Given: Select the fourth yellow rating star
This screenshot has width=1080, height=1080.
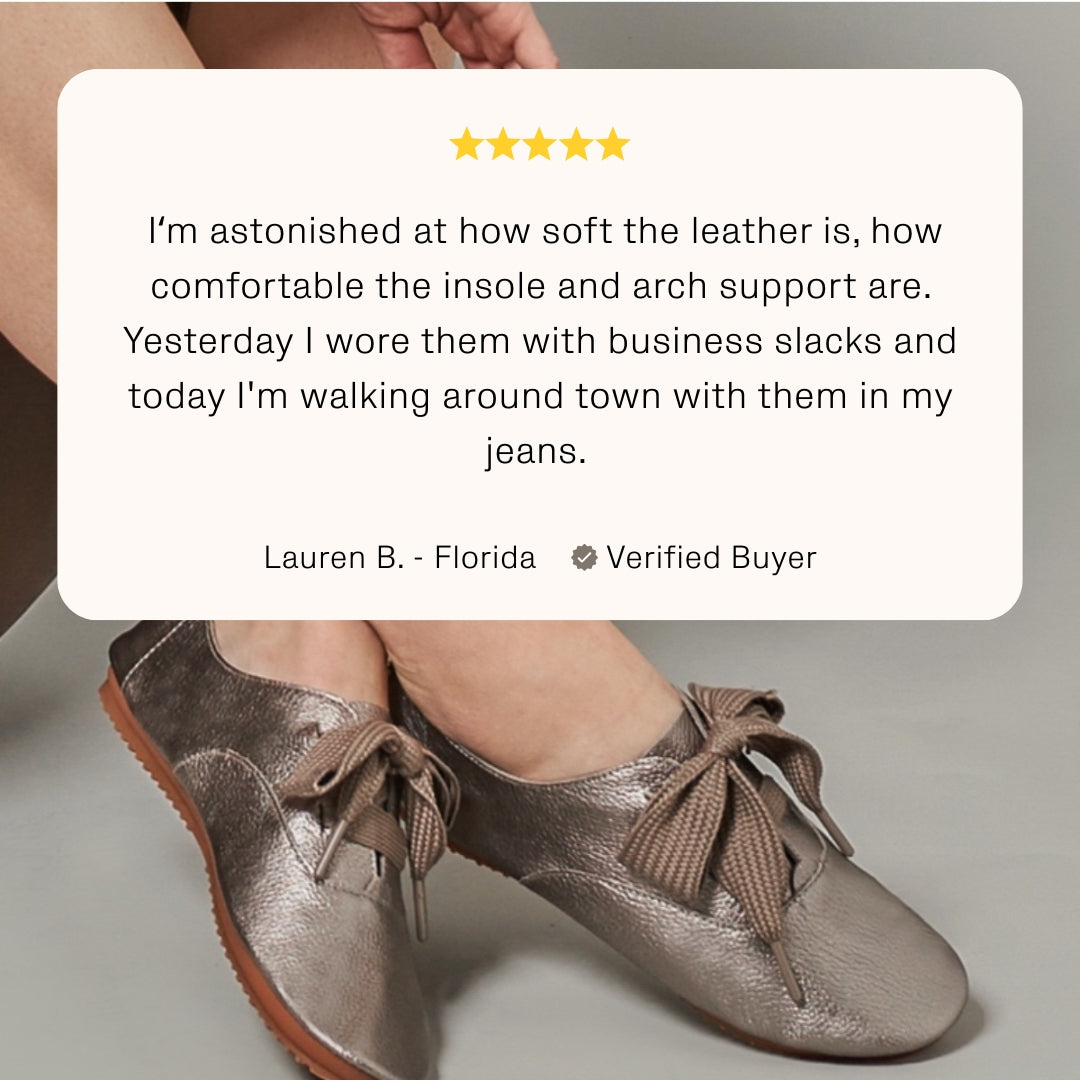Looking at the screenshot, I should coord(576,144).
